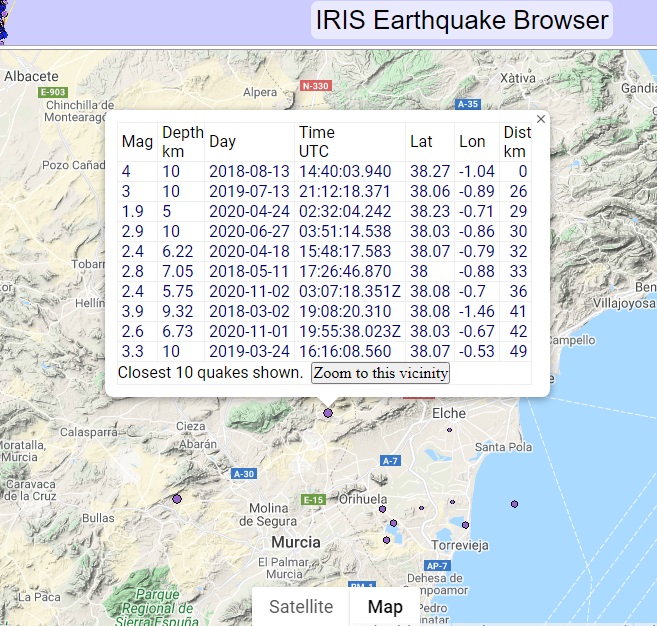This screenshot has height=626, width=657.
Task: Click the Albacete city label
Action: click(31, 77)
